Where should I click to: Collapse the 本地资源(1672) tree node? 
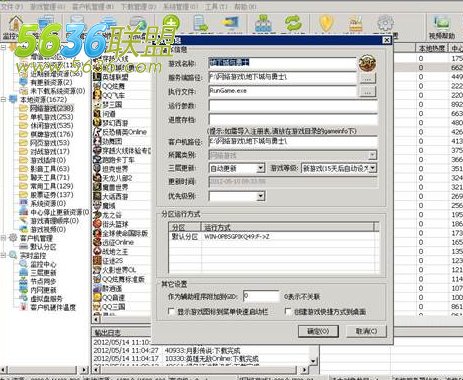3,99
